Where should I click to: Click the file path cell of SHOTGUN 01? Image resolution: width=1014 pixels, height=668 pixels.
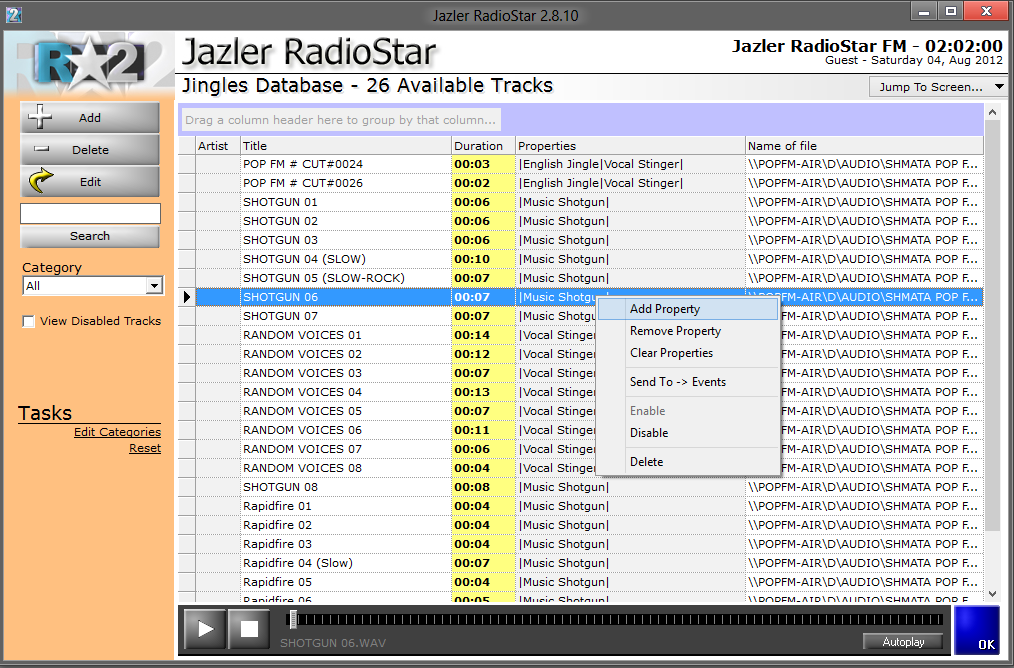tap(865, 202)
